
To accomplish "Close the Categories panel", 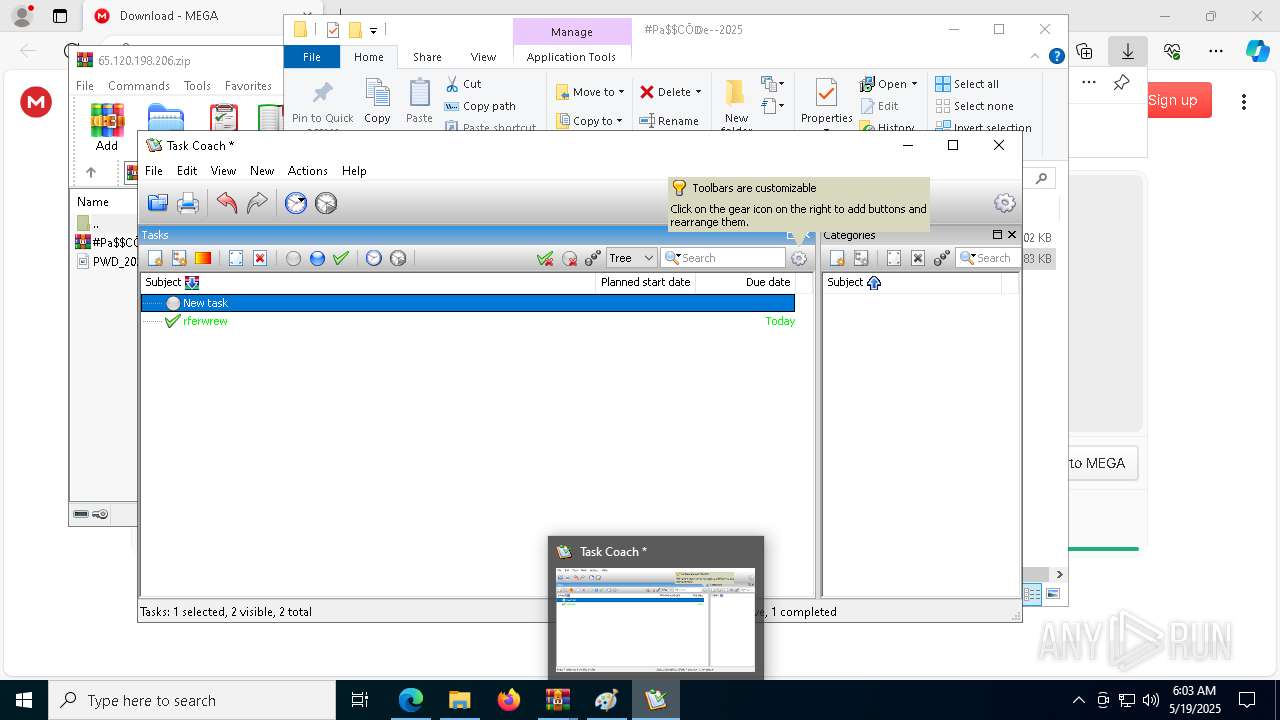I will point(1012,235).
